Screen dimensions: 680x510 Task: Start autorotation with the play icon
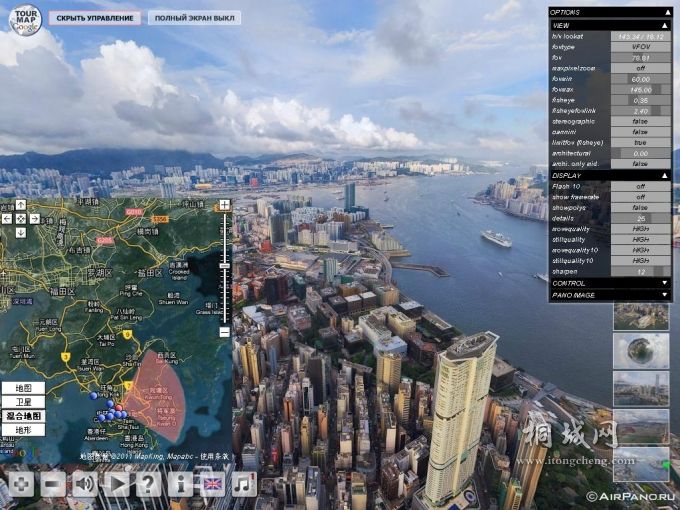click(117, 485)
